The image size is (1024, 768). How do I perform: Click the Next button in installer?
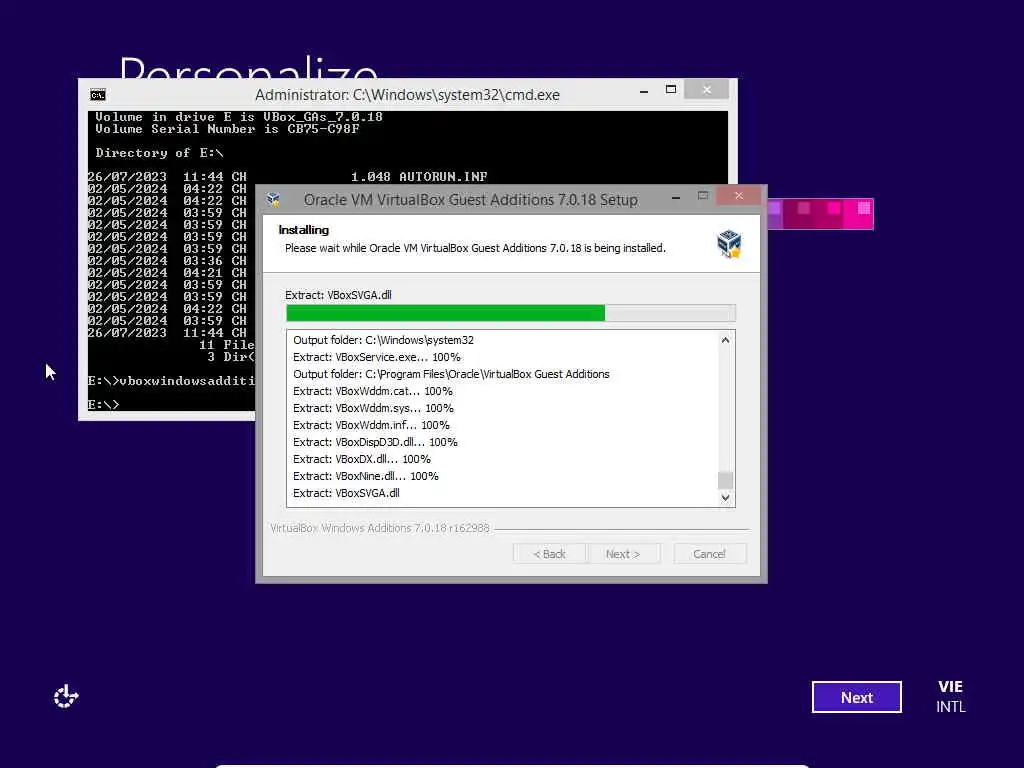[x=622, y=554]
